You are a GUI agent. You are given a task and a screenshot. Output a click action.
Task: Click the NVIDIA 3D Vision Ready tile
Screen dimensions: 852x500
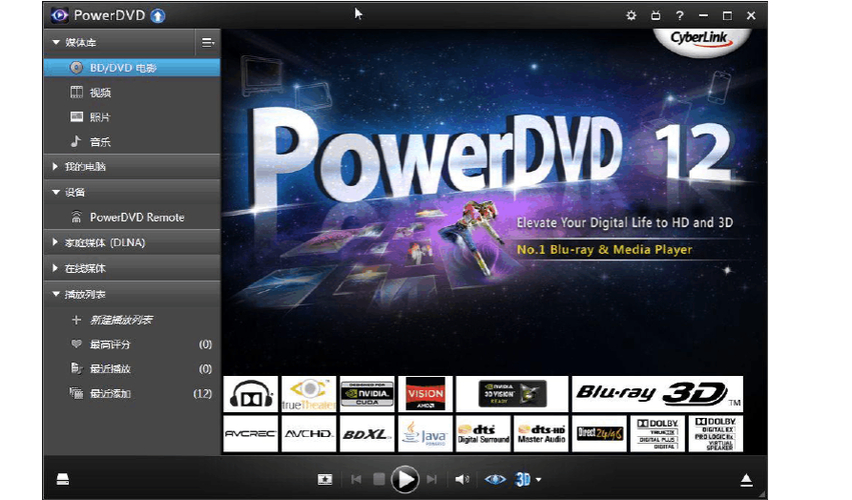(x=512, y=394)
